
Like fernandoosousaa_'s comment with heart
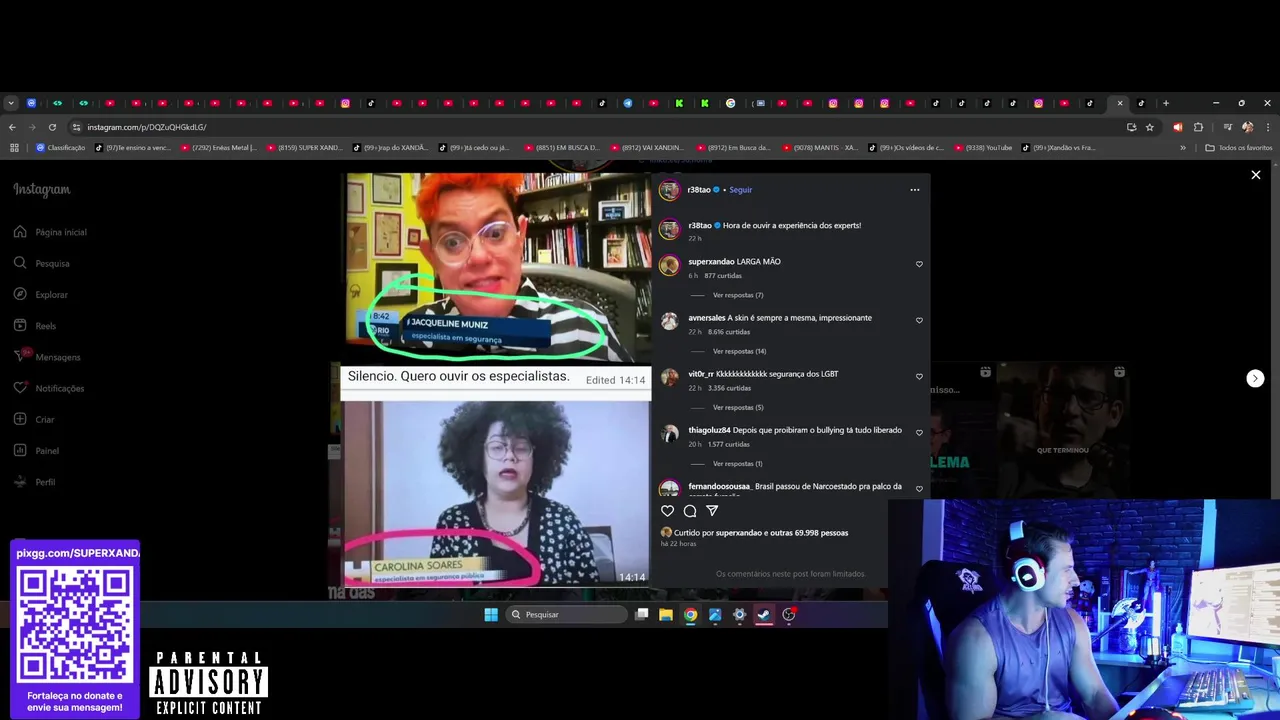coord(919,489)
